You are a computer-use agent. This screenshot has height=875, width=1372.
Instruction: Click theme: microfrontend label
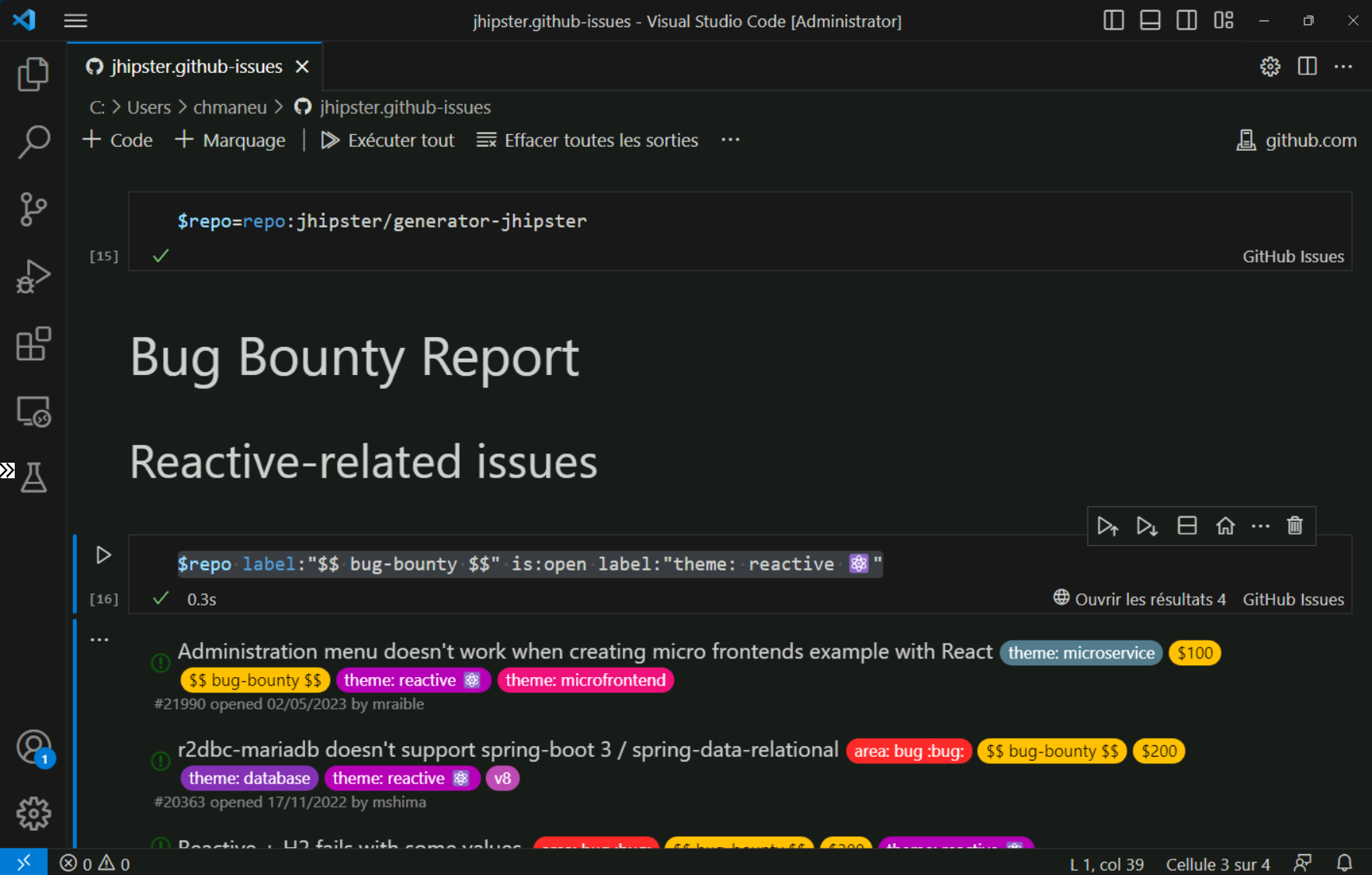(x=585, y=680)
